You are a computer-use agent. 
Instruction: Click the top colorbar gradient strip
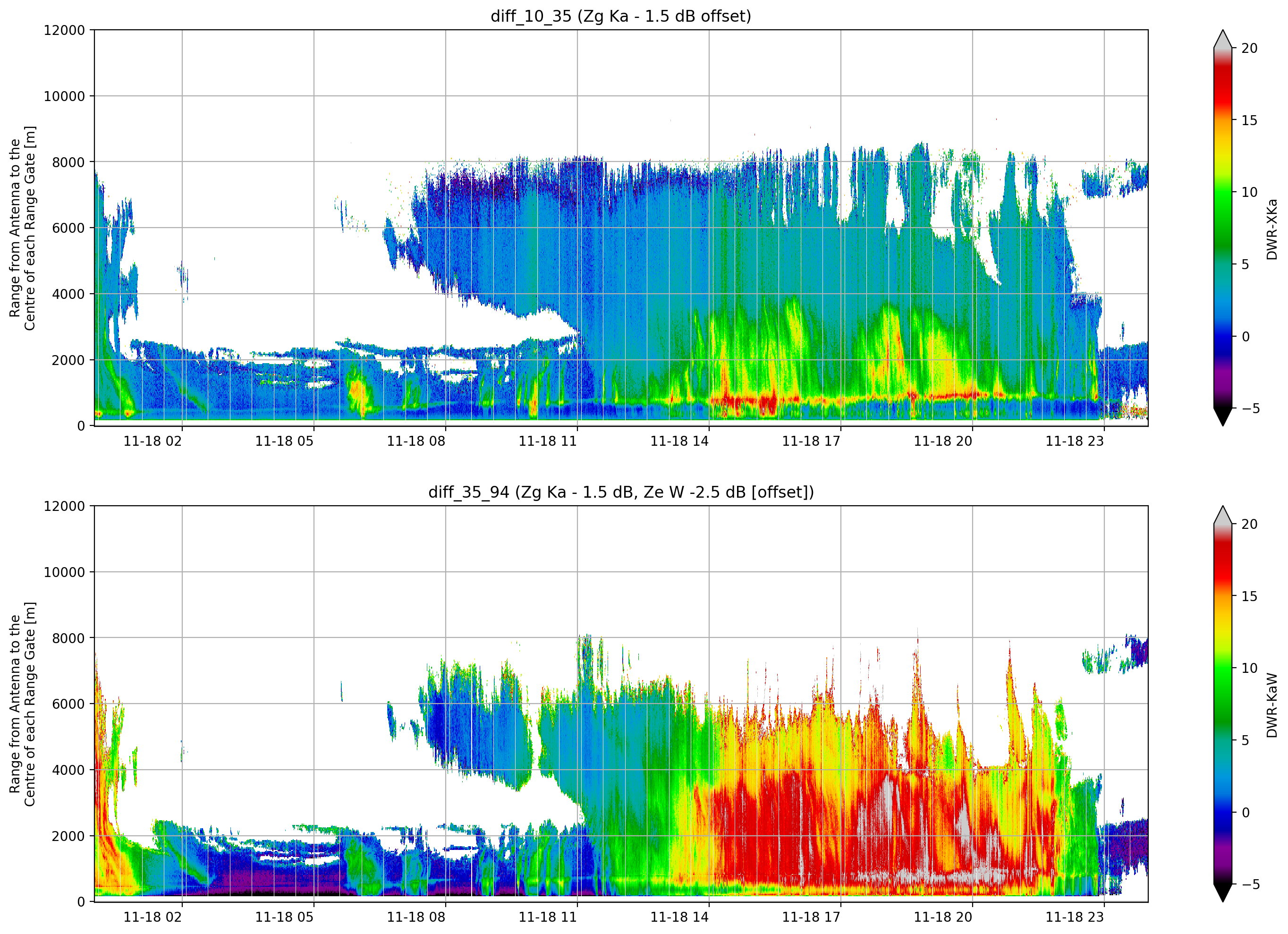[1223, 229]
